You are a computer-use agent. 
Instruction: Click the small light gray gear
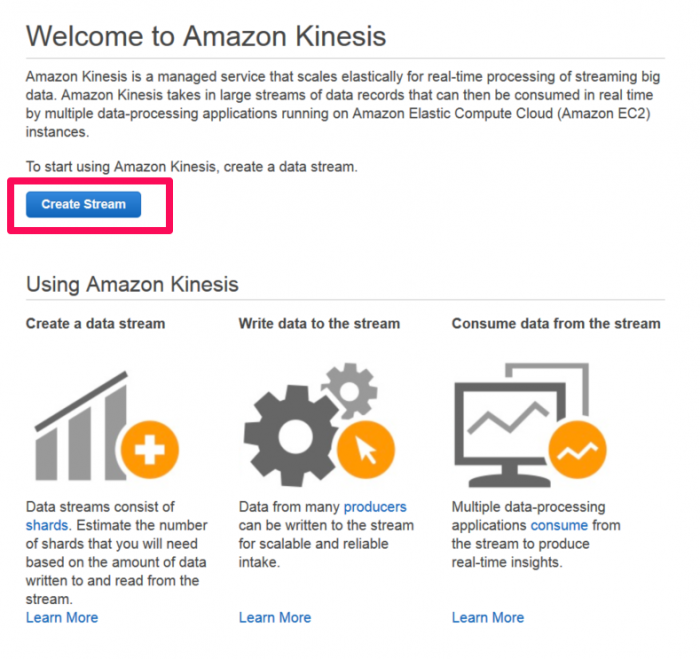(x=350, y=391)
